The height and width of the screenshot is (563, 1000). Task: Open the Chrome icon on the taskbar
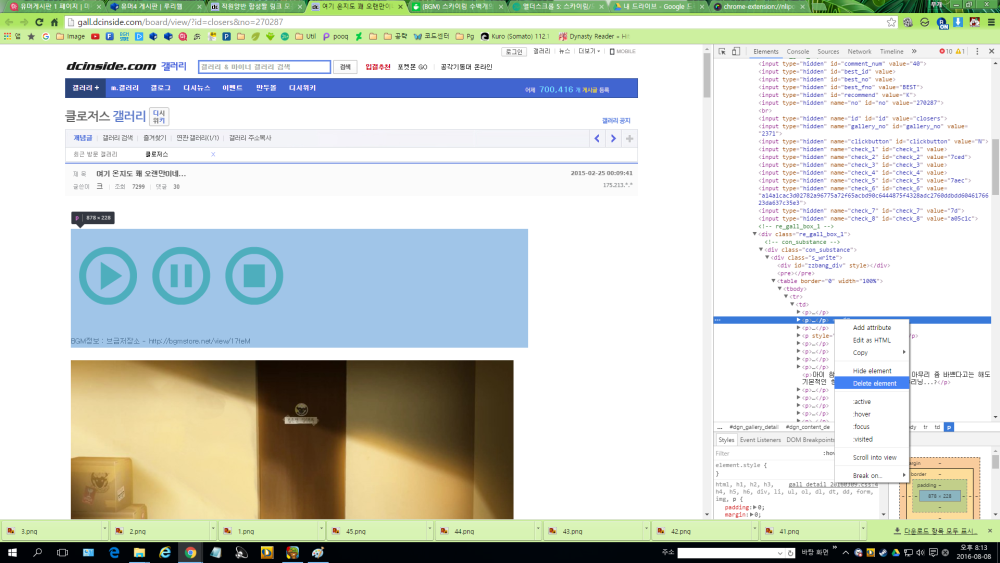click(x=189, y=552)
